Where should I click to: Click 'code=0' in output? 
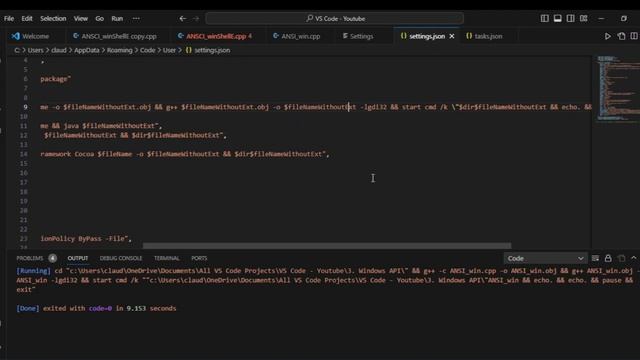100,308
